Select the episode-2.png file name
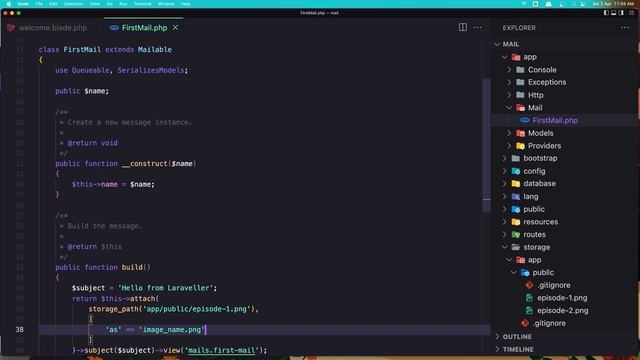The image size is (640, 360). pos(562,311)
